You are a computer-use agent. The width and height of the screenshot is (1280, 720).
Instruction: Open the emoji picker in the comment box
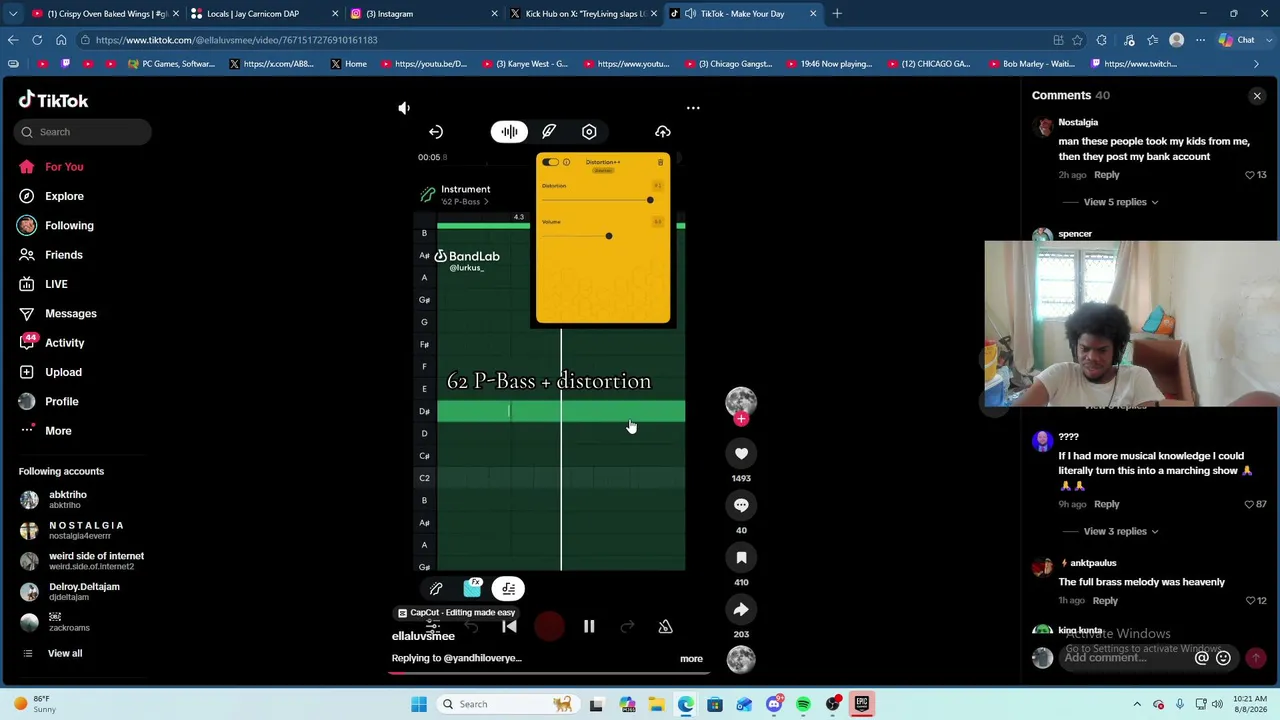click(x=1223, y=658)
